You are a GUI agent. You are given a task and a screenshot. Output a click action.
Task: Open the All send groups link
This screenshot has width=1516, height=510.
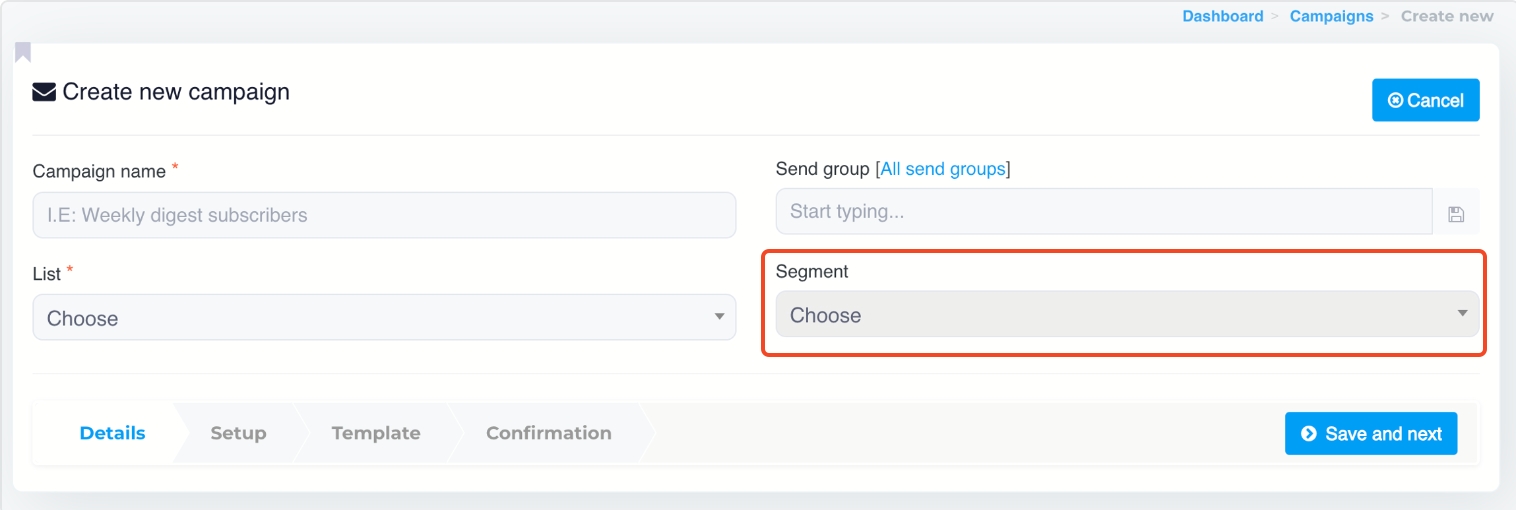(x=942, y=169)
